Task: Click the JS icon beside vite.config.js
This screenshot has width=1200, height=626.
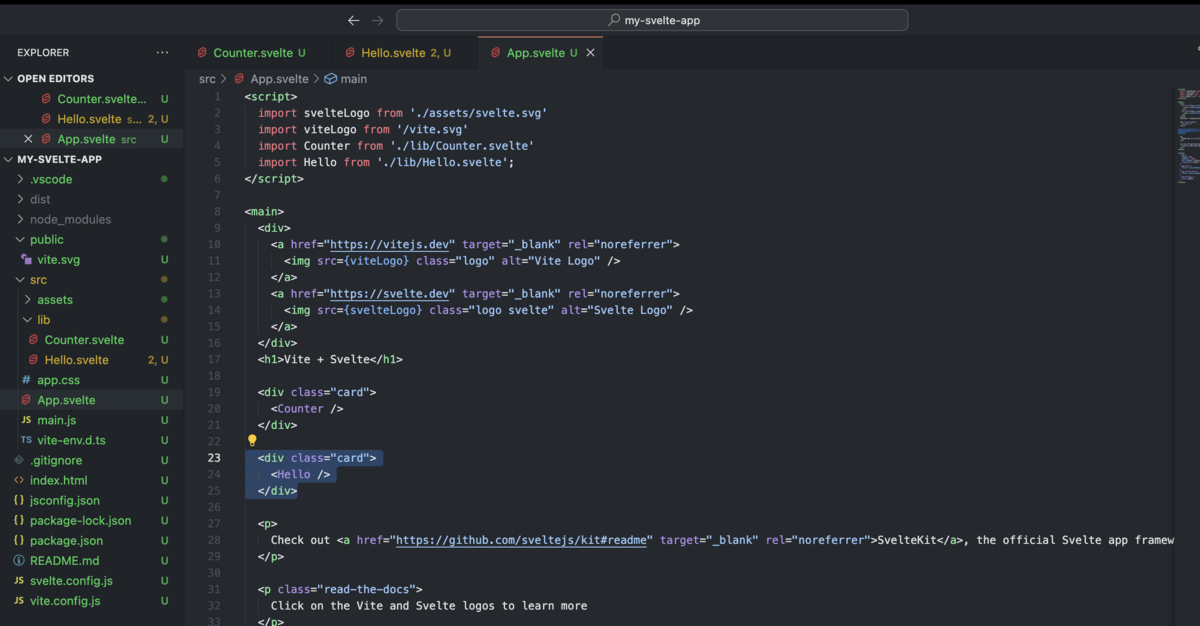Action: [x=19, y=600]
